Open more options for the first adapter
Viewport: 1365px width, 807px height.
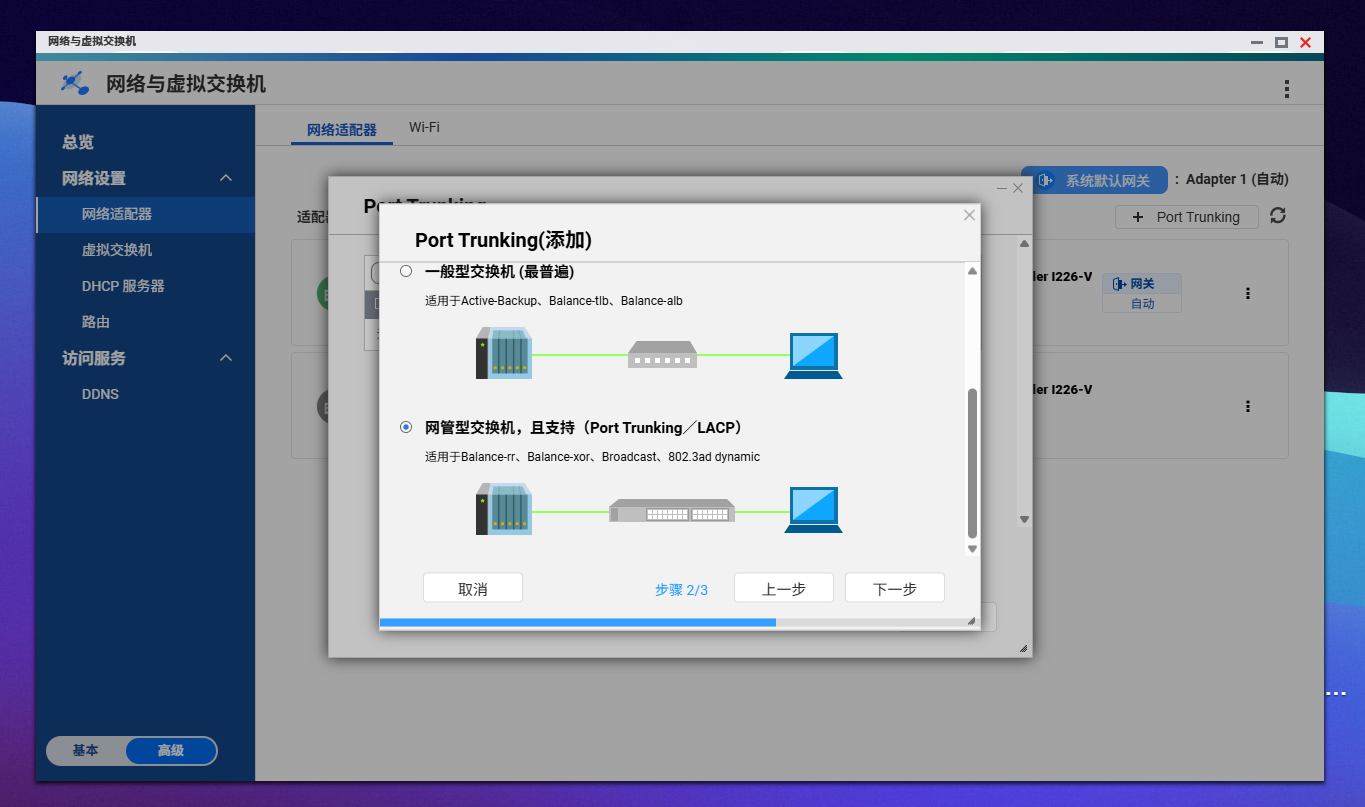pos(1248,294)
